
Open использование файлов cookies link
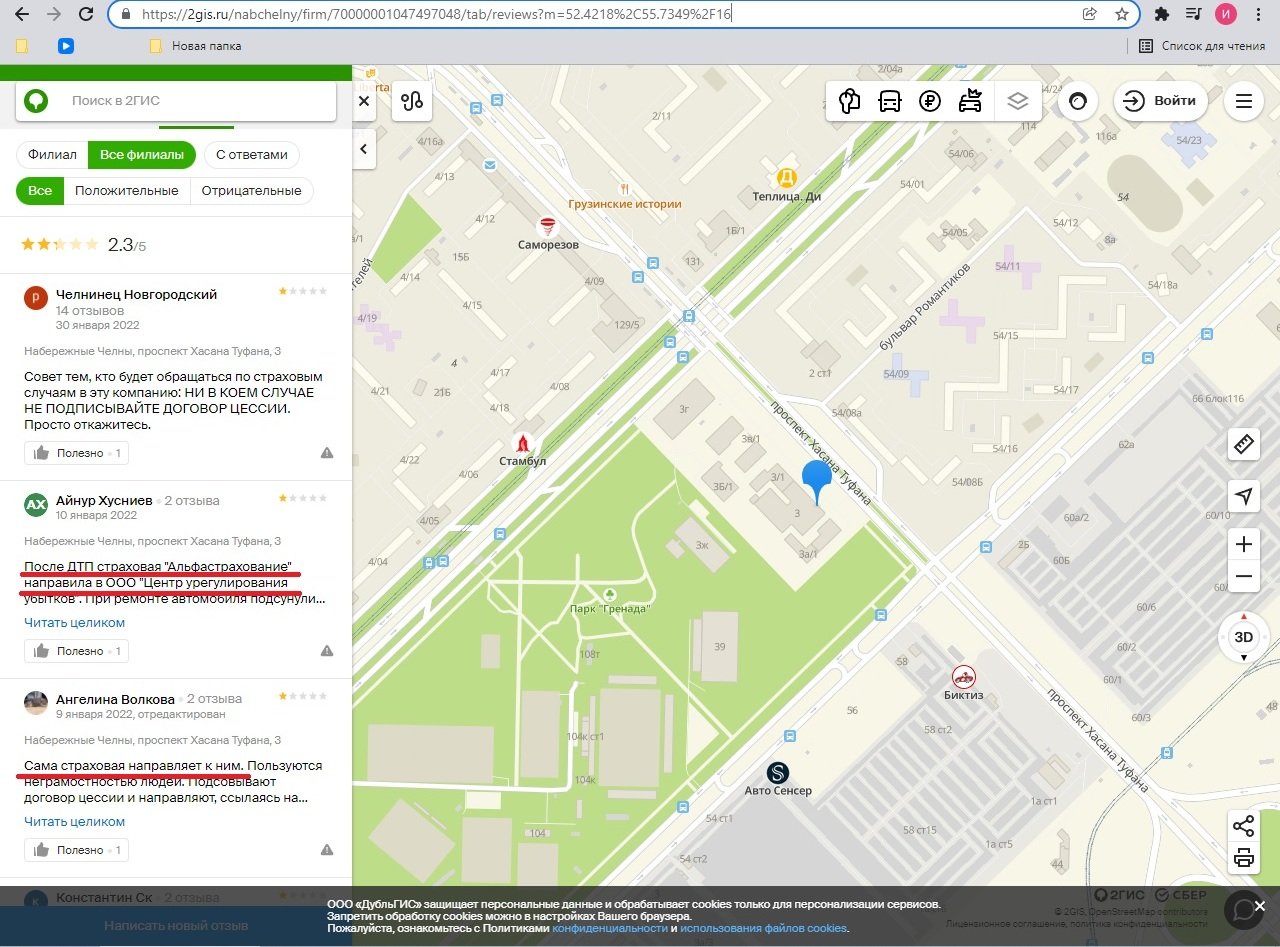coord(764,928)
